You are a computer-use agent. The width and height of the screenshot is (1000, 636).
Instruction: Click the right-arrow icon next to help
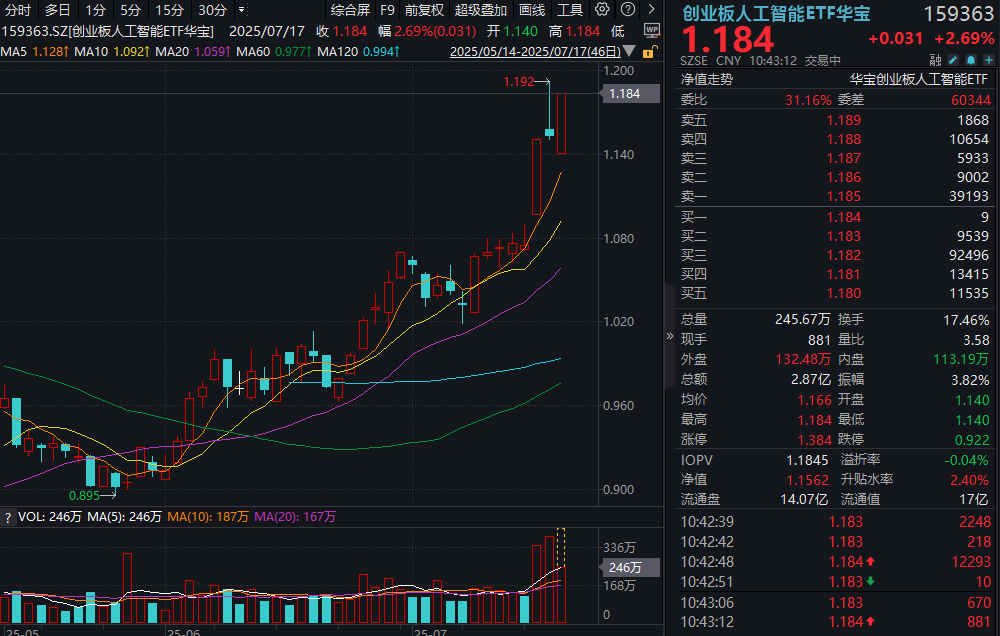[x=652, y=9]
